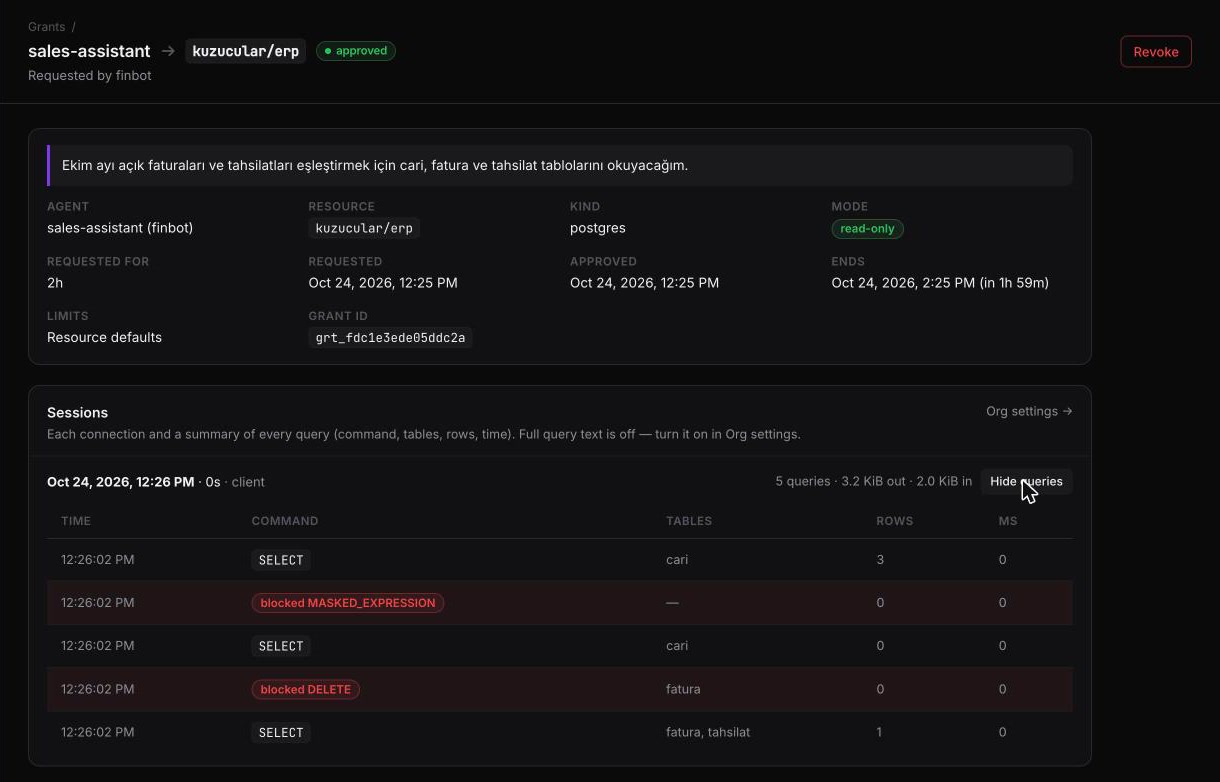Image resolution: width=1220 pixels, height=782 pixels.
Task: Hide queries for the 12:26 PM session
Action: (x=1026, y=482)
